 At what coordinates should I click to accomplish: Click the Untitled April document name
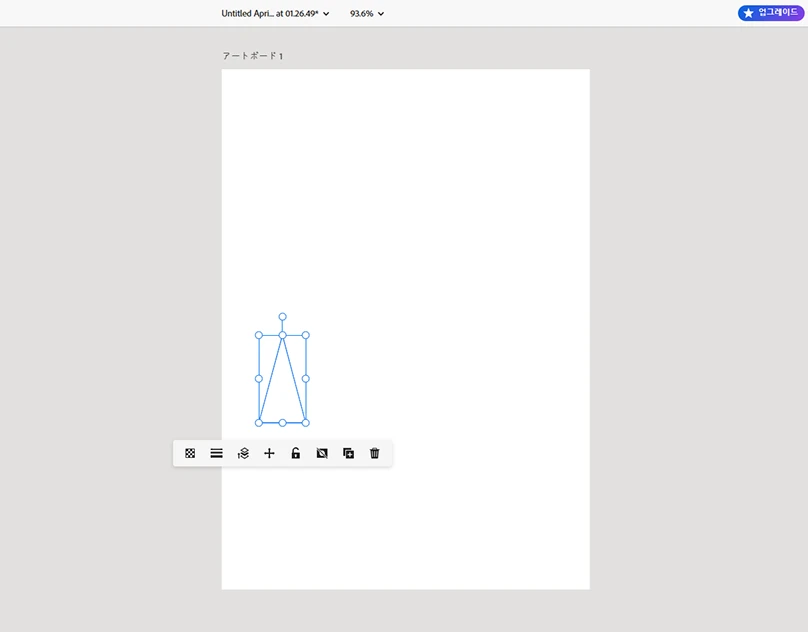click(x=253, y=13)
